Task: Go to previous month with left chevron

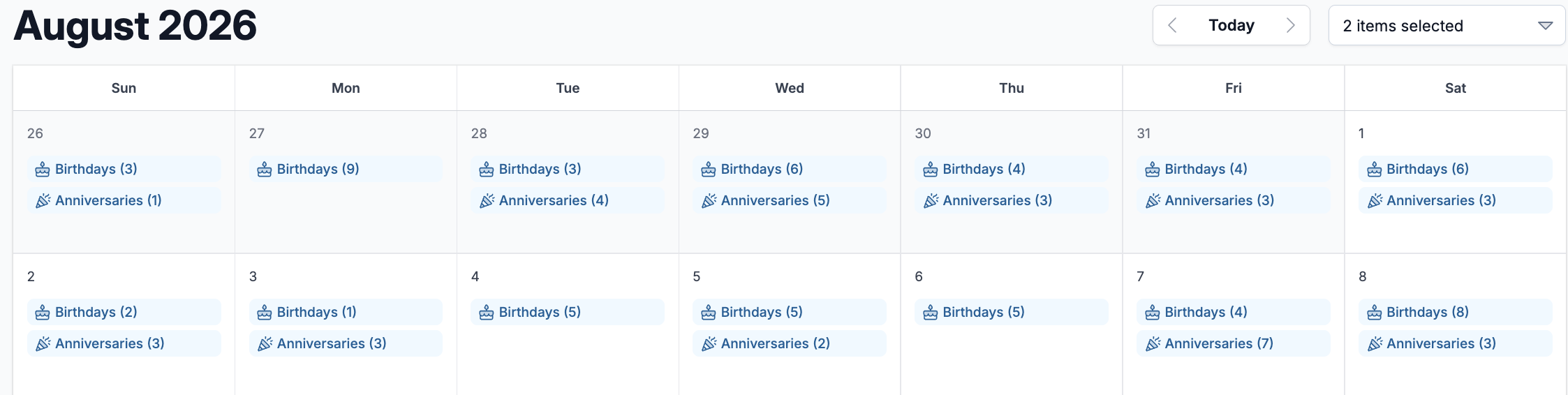Action: (1173, 26)
